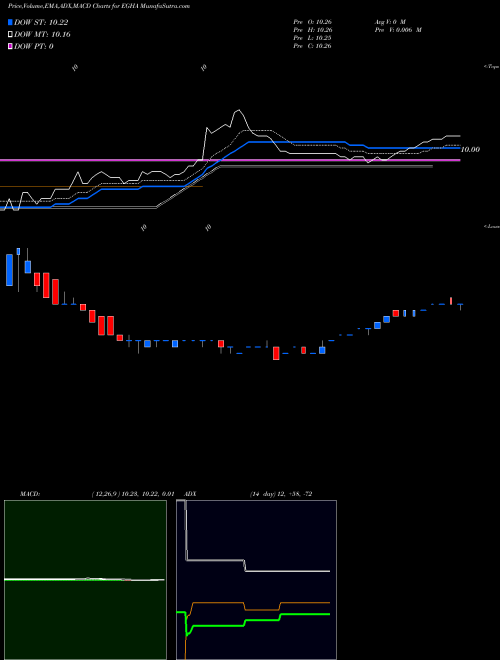
Task: Click the 'MACD:' panel heading
Action: (x=30, y=494)
